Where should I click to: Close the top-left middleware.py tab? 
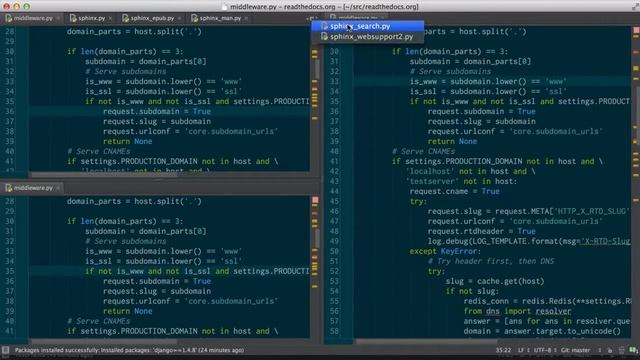(58, 18)
